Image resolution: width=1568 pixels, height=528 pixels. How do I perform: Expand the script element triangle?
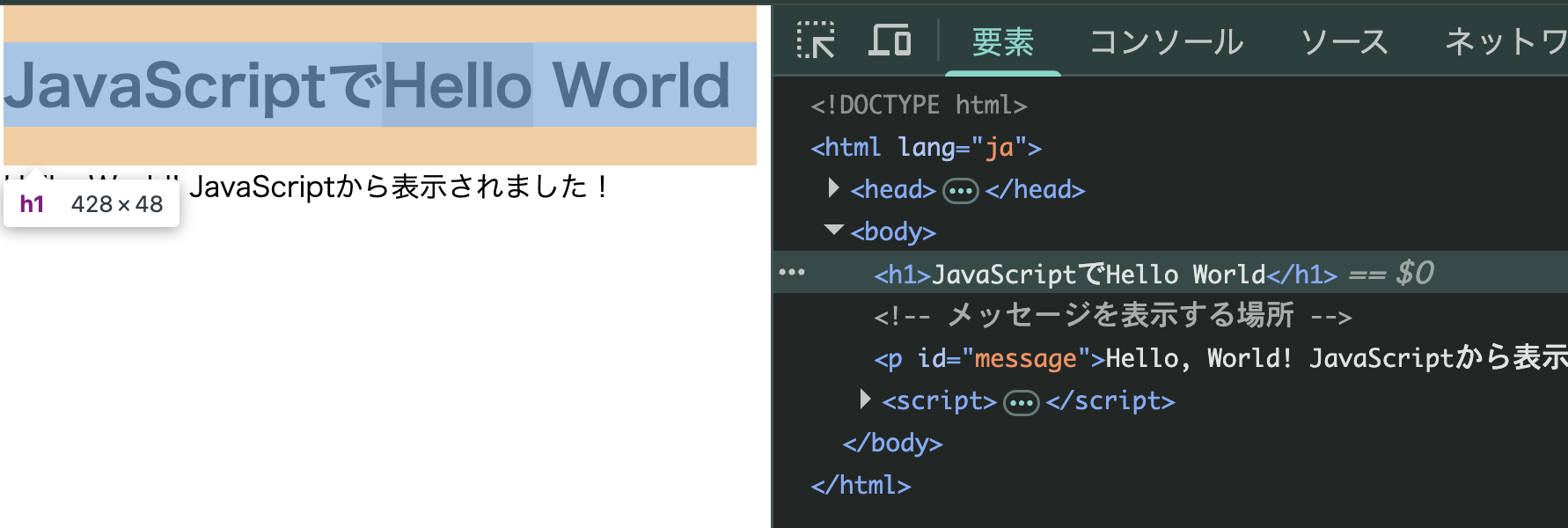(865, 400)
